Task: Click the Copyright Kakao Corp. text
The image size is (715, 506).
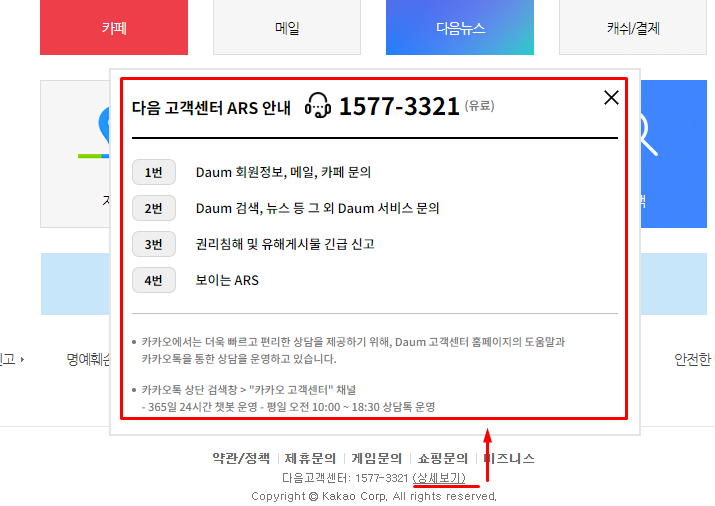Action: click(x=374, y=496)
